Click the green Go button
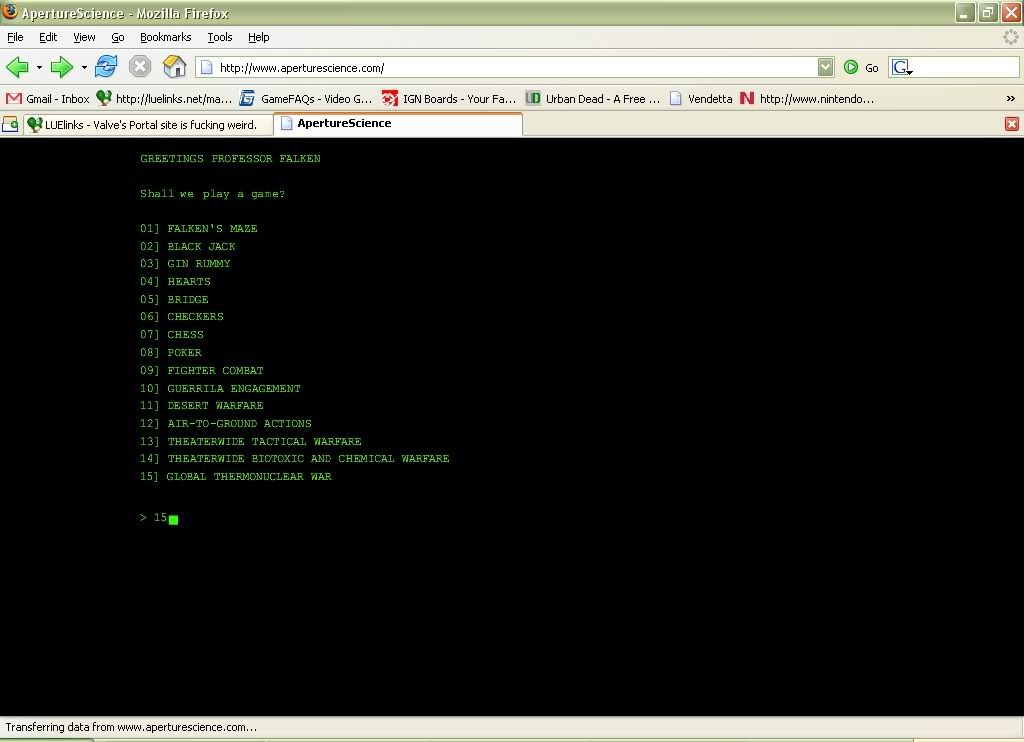The width and height of the screenshot is (1024, 742). 861,67
